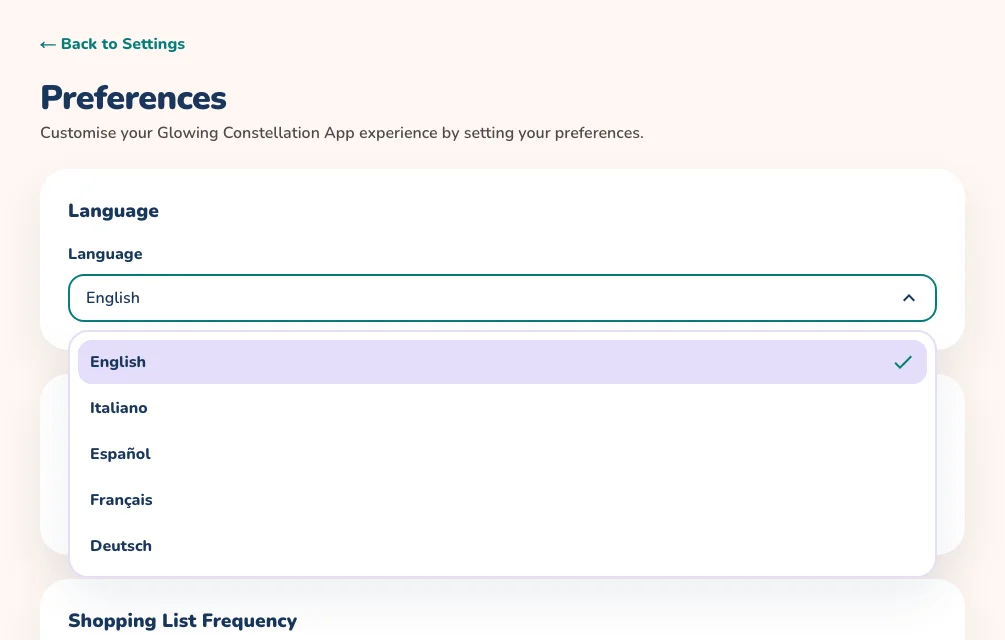Screen dimensions: 1005x640
Task: Click the Shopping List Frequency heading
Action: coord(183,621)
